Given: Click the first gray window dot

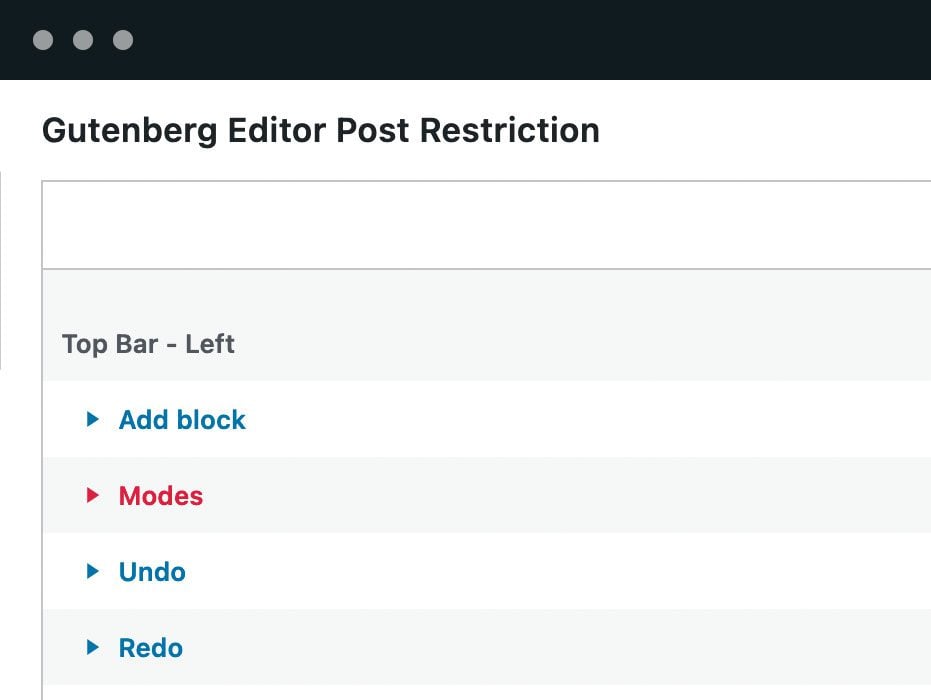Looking at the screenshot, I should (43, 40).
